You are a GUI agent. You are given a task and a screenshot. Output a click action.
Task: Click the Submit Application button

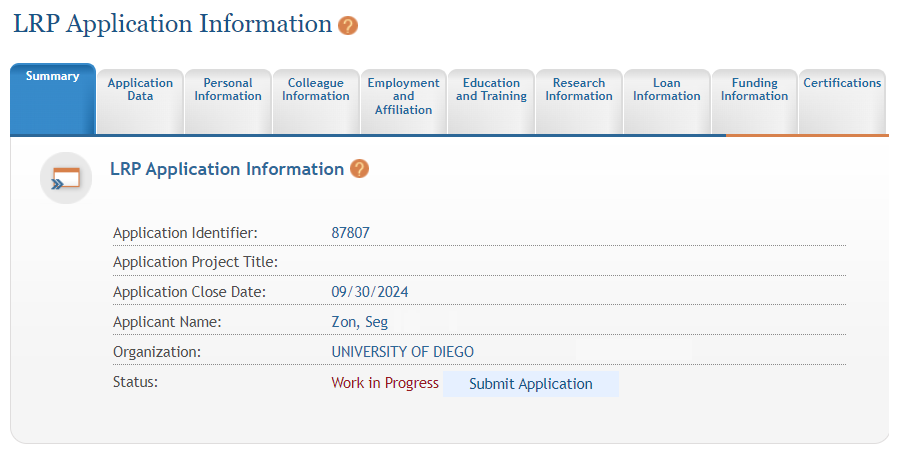tap(531, 384)
